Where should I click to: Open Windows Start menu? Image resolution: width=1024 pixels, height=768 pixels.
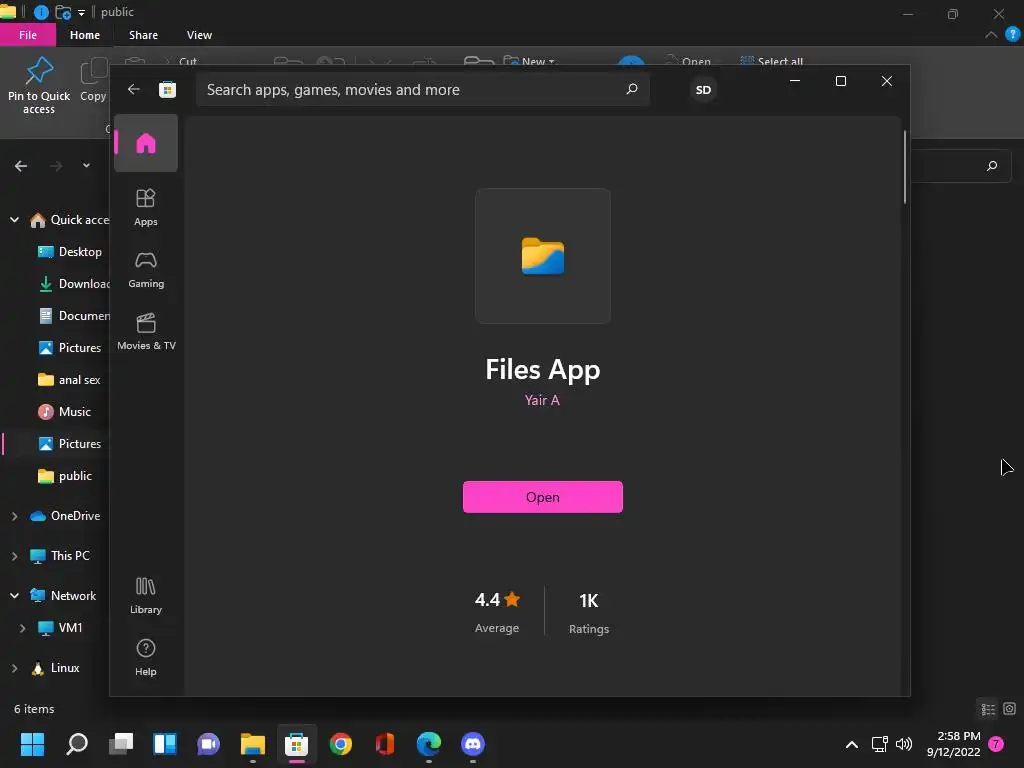[x=32, y=744]
